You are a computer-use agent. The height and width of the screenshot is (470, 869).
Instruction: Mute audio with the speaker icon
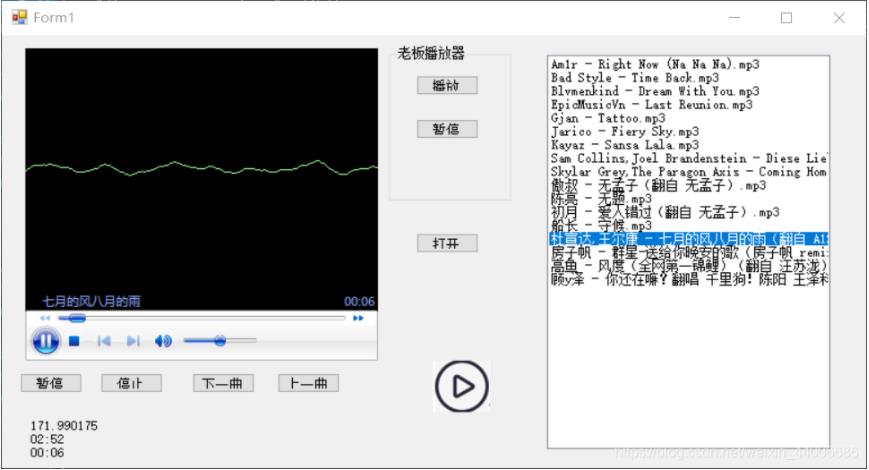(163, 341)
